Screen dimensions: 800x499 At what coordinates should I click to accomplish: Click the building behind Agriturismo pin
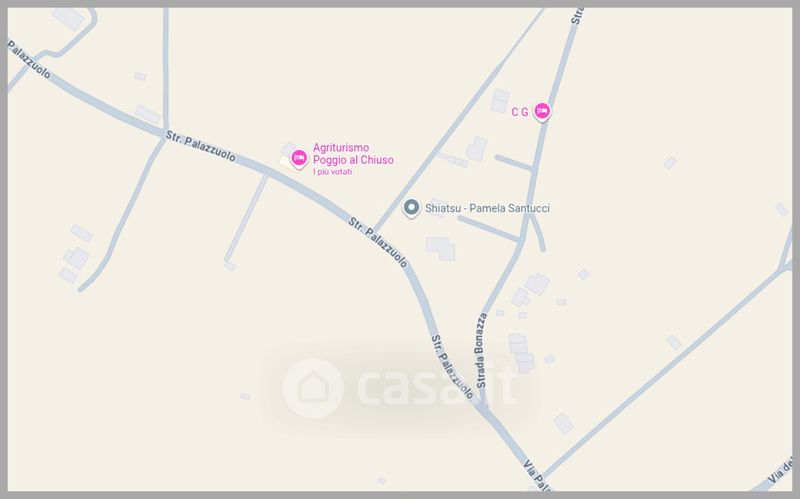[x=287, y=156]
